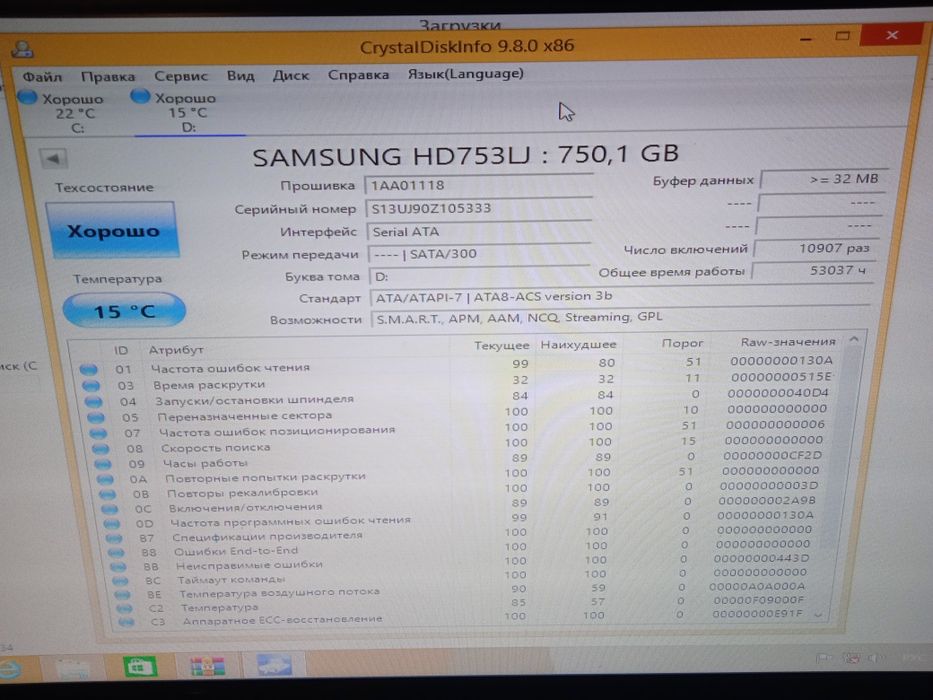Click the status icon for attribute C2
This screenshot has height=700, width=933.
(124, 608)
